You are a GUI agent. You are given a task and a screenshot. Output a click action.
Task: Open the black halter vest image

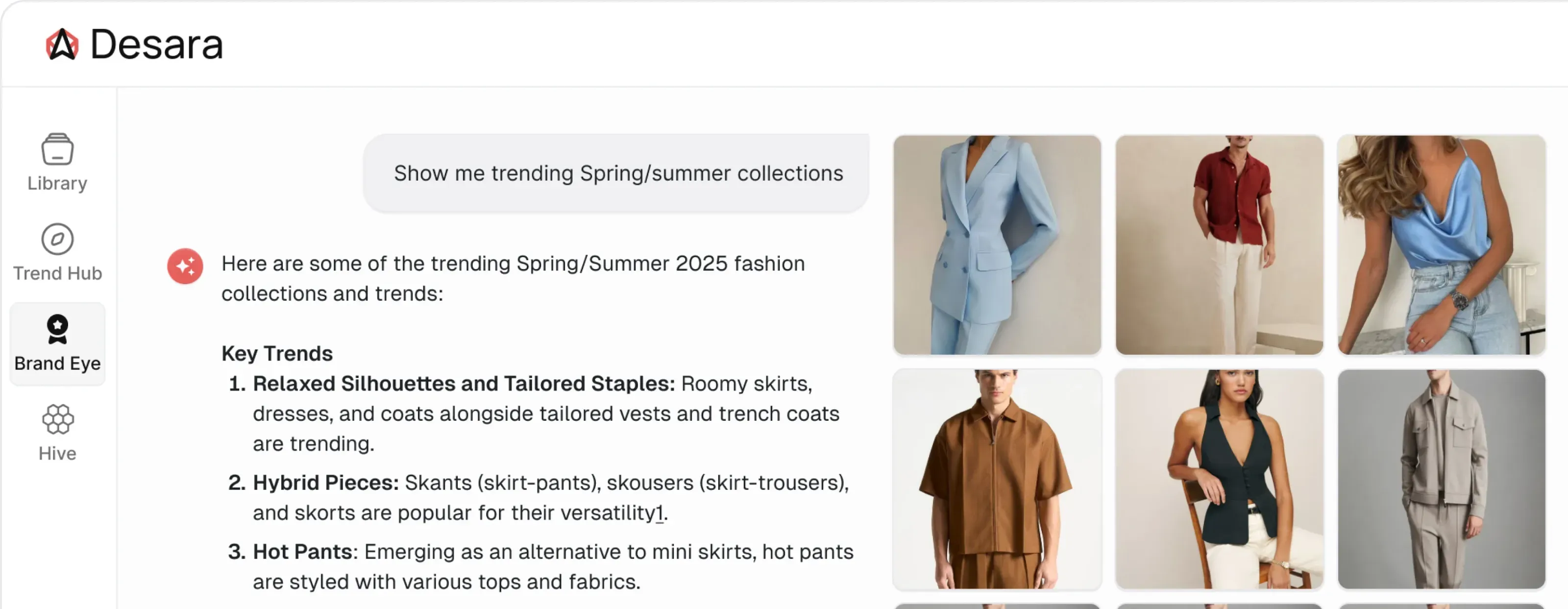pyautogui.click(x=1219, y=479)
